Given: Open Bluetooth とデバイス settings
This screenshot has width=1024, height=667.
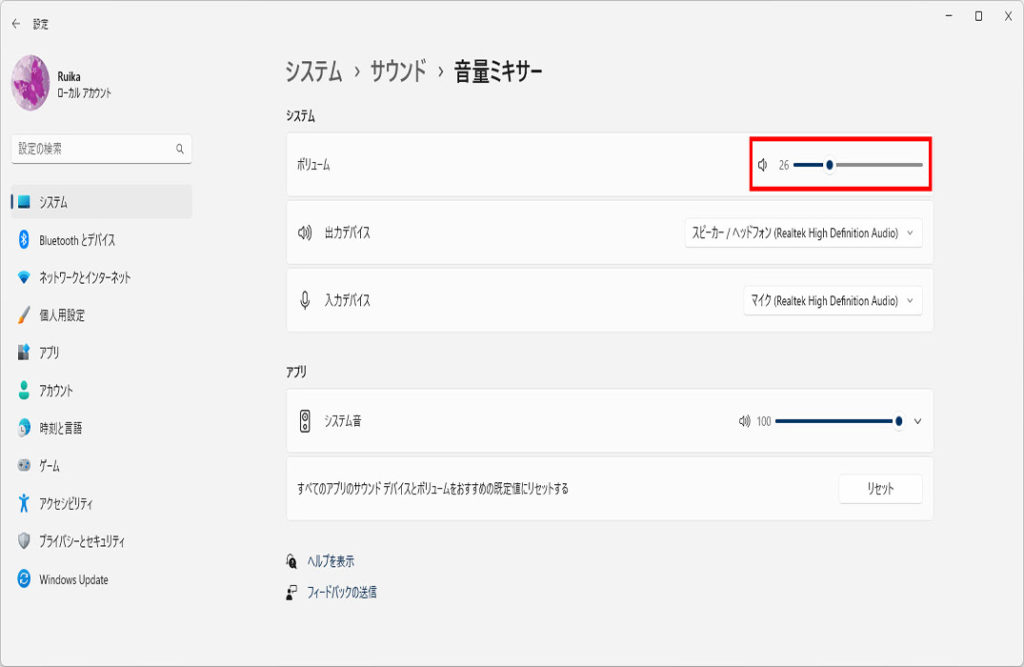Looking at the screenshot, I should pyautogui.click(x=76, y=240).
